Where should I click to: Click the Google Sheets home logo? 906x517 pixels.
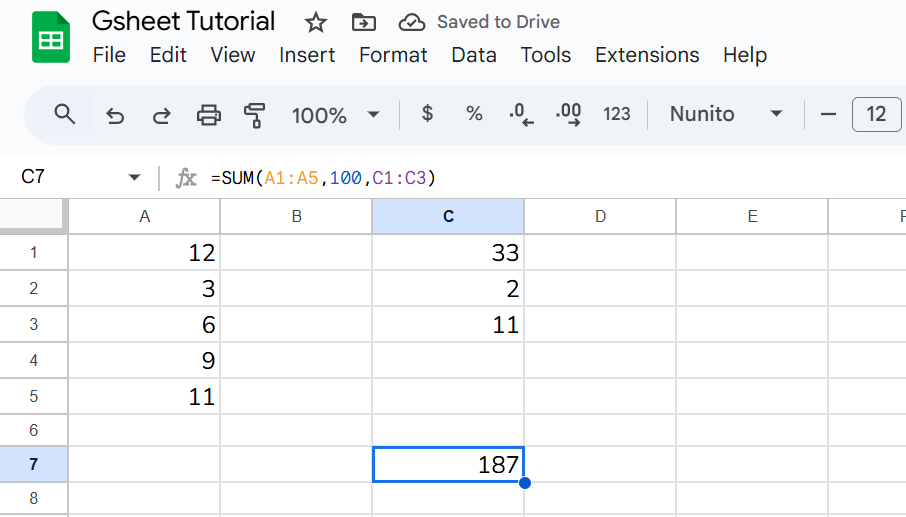pos(51,38)
